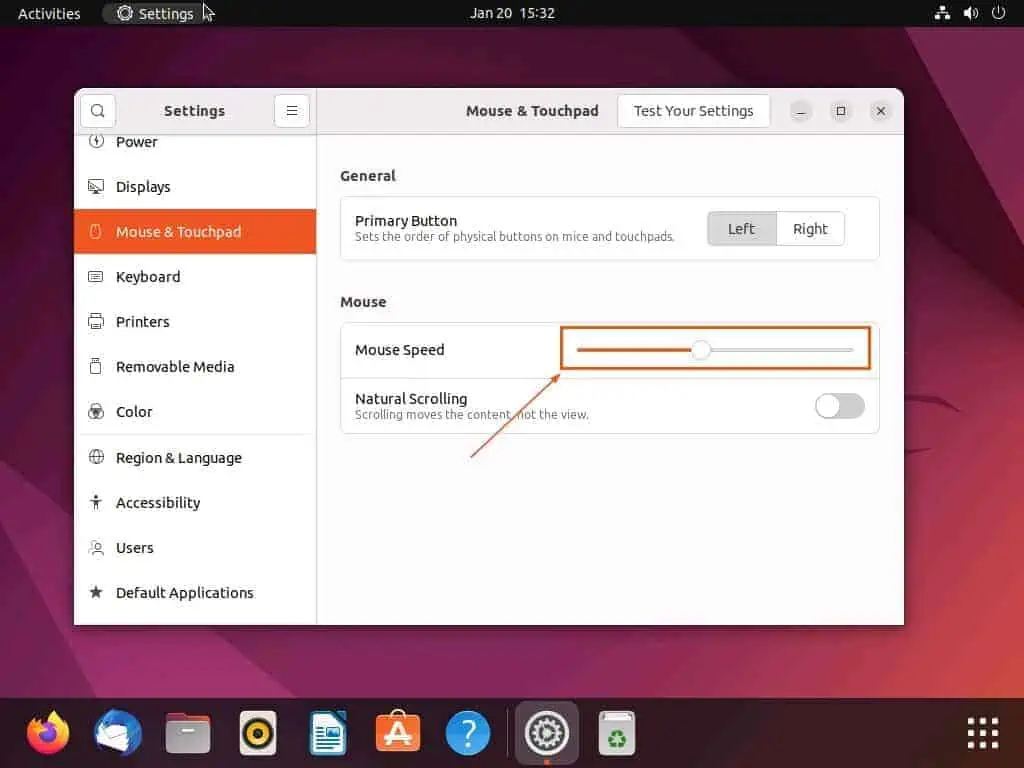Select Keyboard in the Settings sidebar
Viewport: 1024px width, 768px height.
click(148, 276)
